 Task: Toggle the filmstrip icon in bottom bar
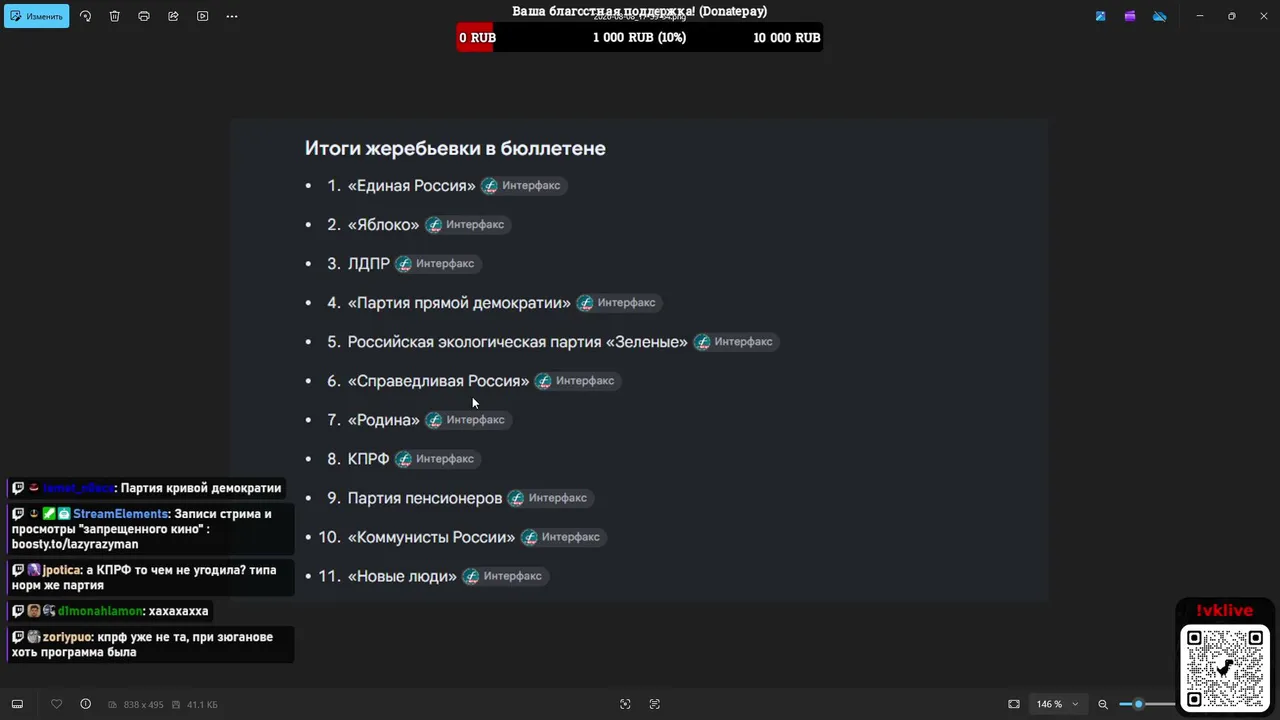(x=17, y=704)
